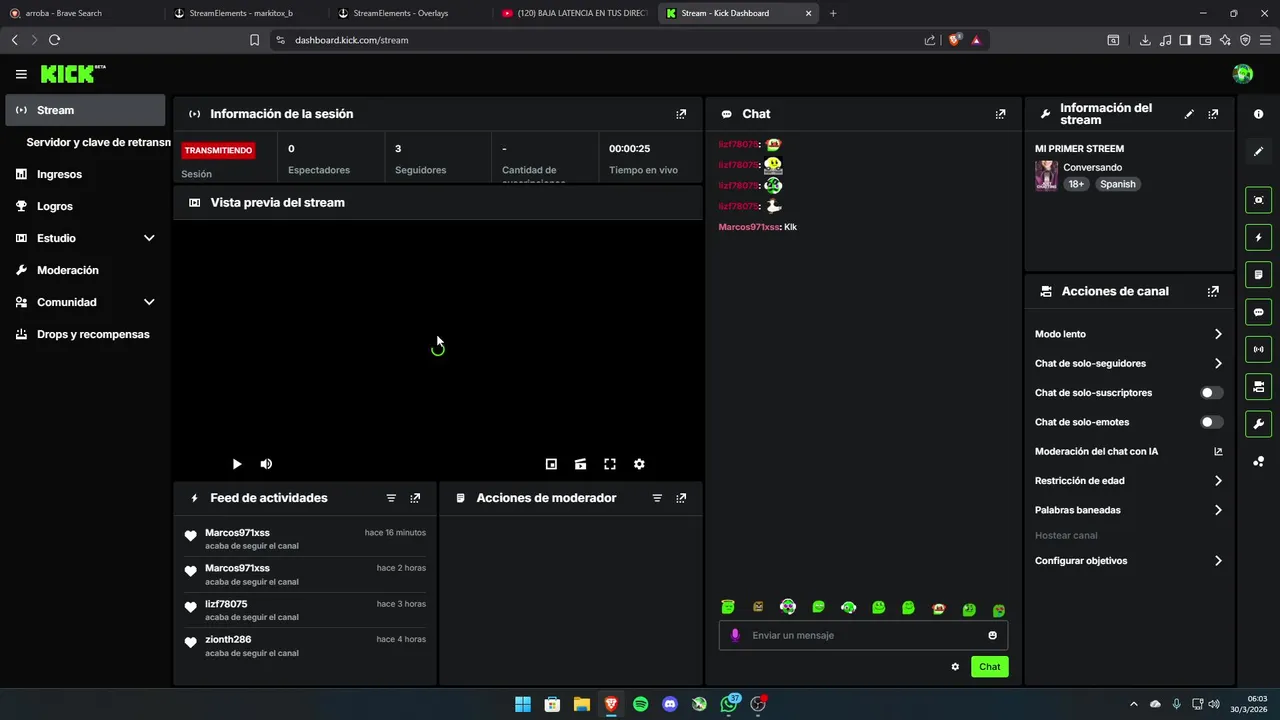This screenshot has height=720, width=1280.
Task: Open Discord from the Windows taskbar
Action: pyautogui.click(x=670, y=704)
